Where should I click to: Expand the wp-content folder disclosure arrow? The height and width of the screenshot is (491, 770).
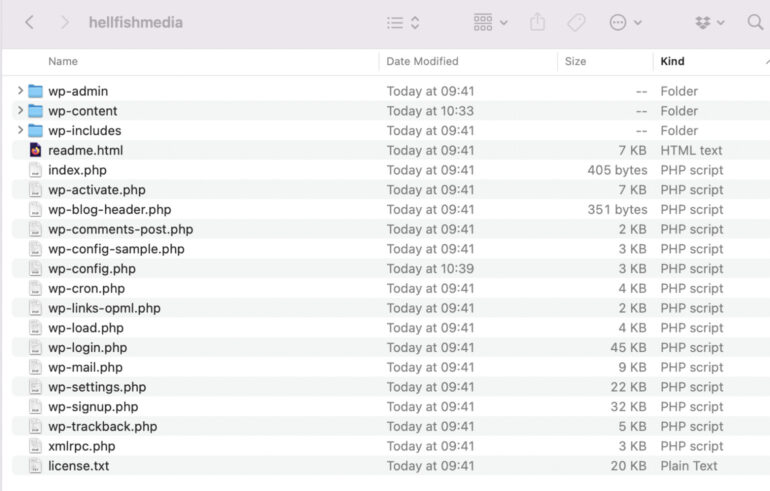tap(20, 111)
